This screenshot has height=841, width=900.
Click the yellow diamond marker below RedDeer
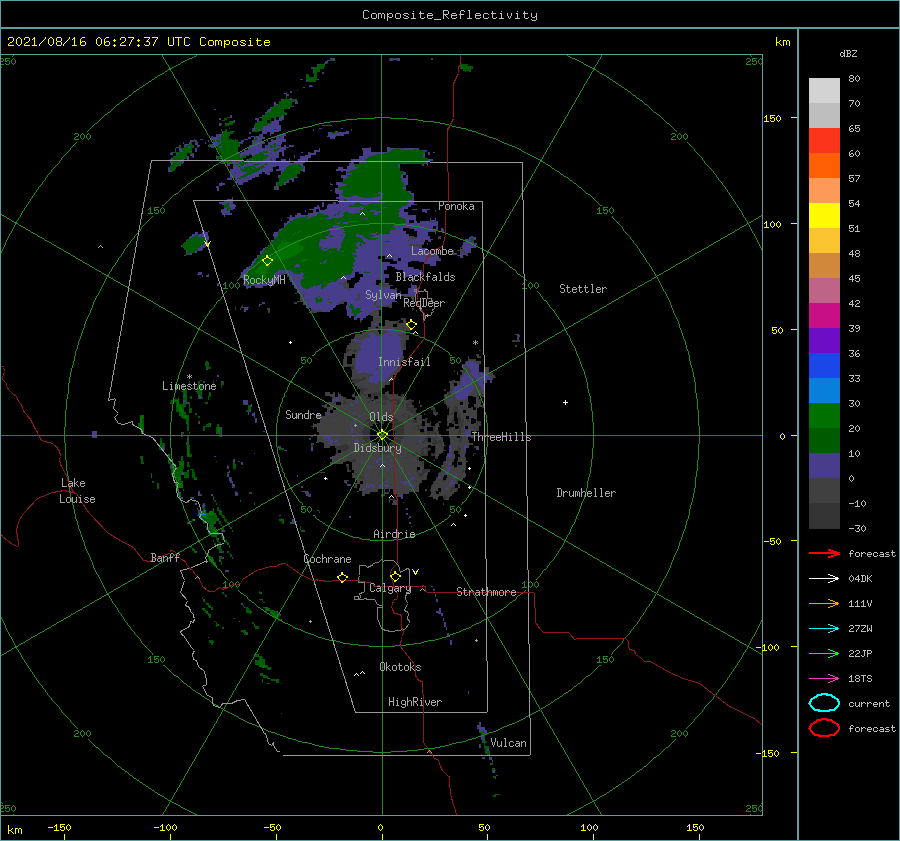(411, 325)
